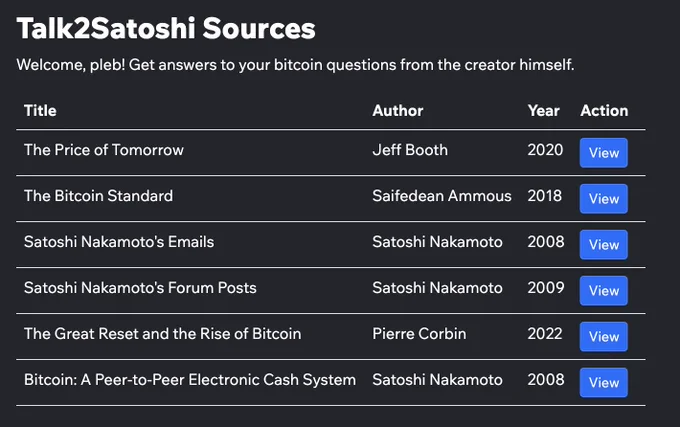Click View button for The Price of Tomorrow
Image resolution: width=680 pixels, height=427 pixels.
click(x=604, y=153)
